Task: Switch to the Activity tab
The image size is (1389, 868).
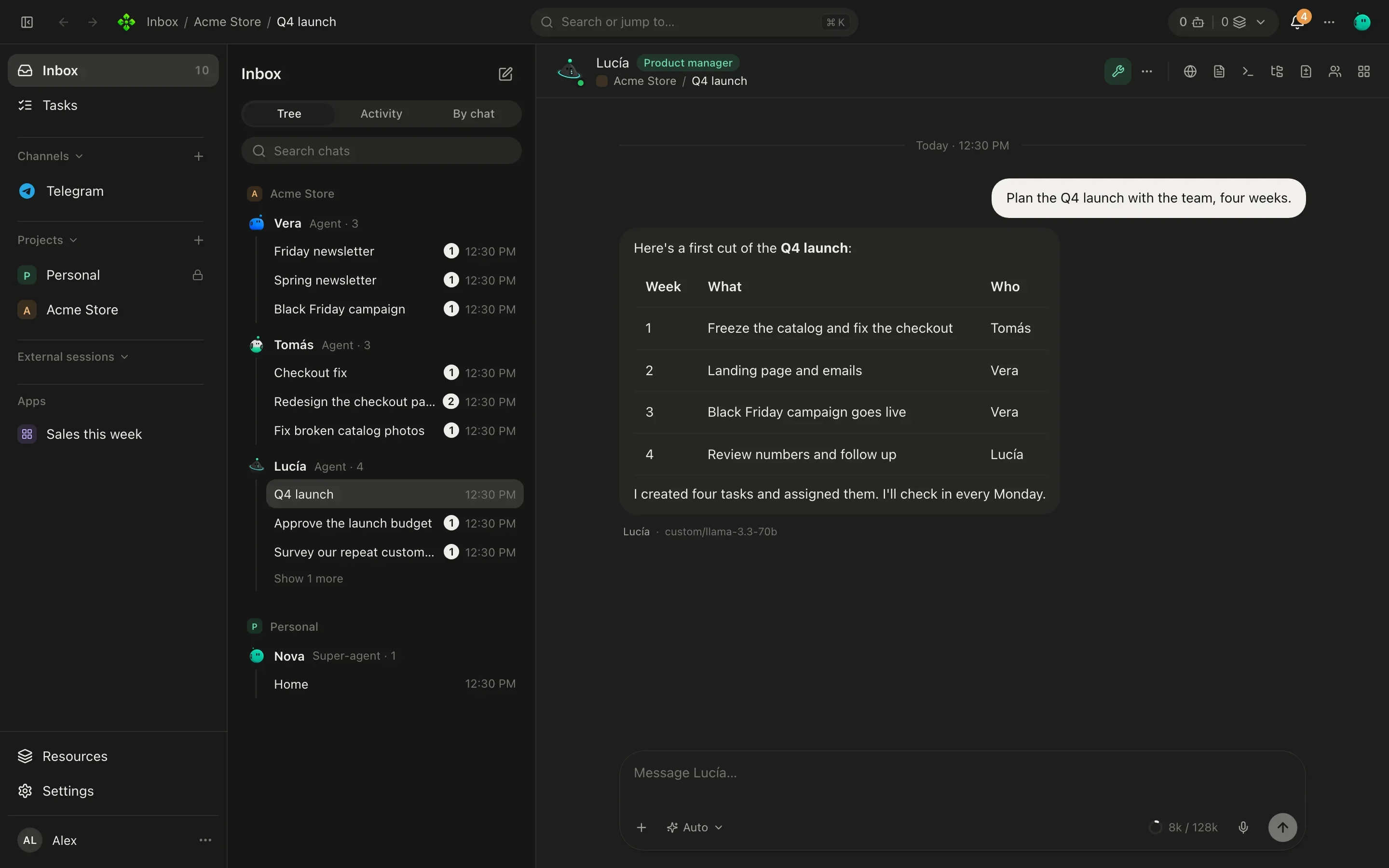Action: (x=381, y=114)
